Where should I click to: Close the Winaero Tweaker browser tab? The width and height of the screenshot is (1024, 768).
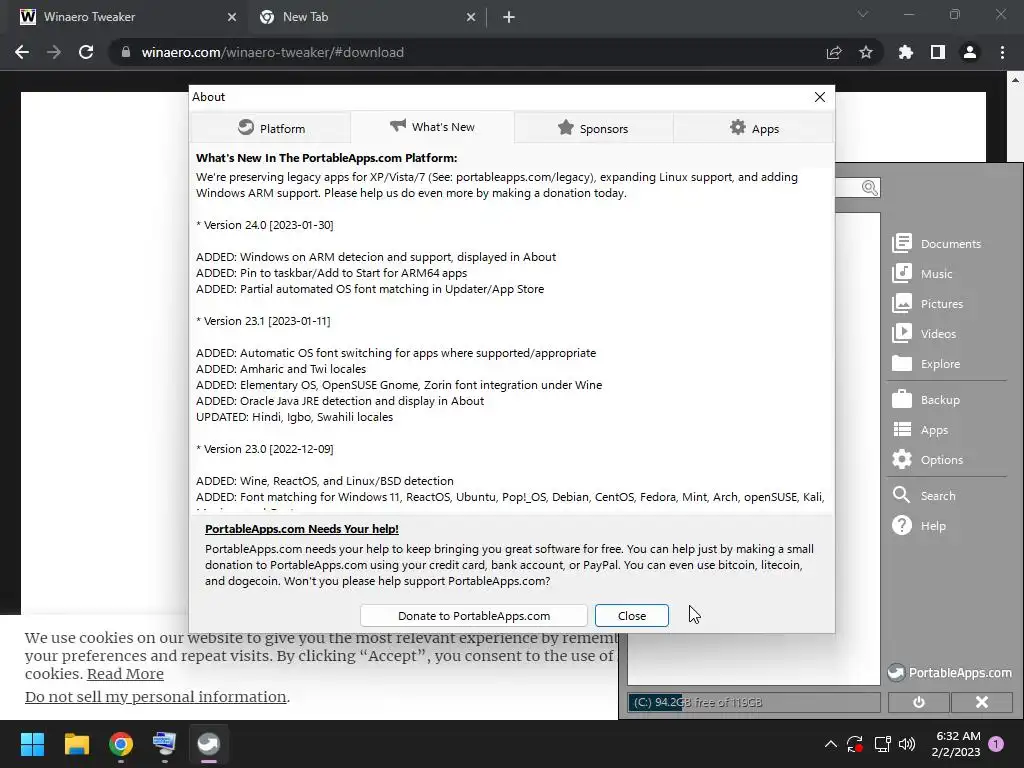pyautogui.click(x=232, y=18)
